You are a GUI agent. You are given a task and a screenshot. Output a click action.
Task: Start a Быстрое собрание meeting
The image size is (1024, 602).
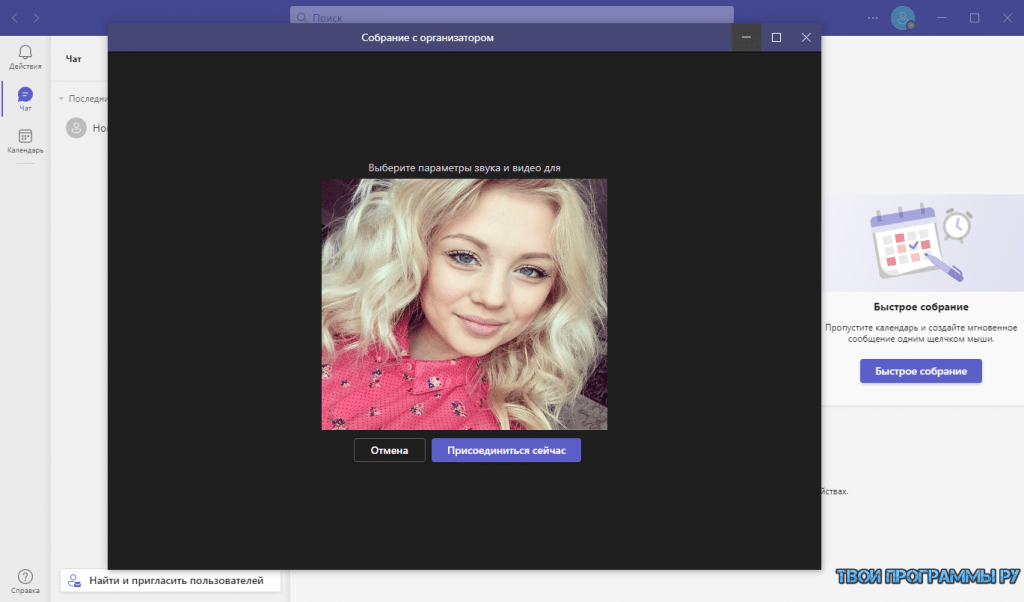920,371
